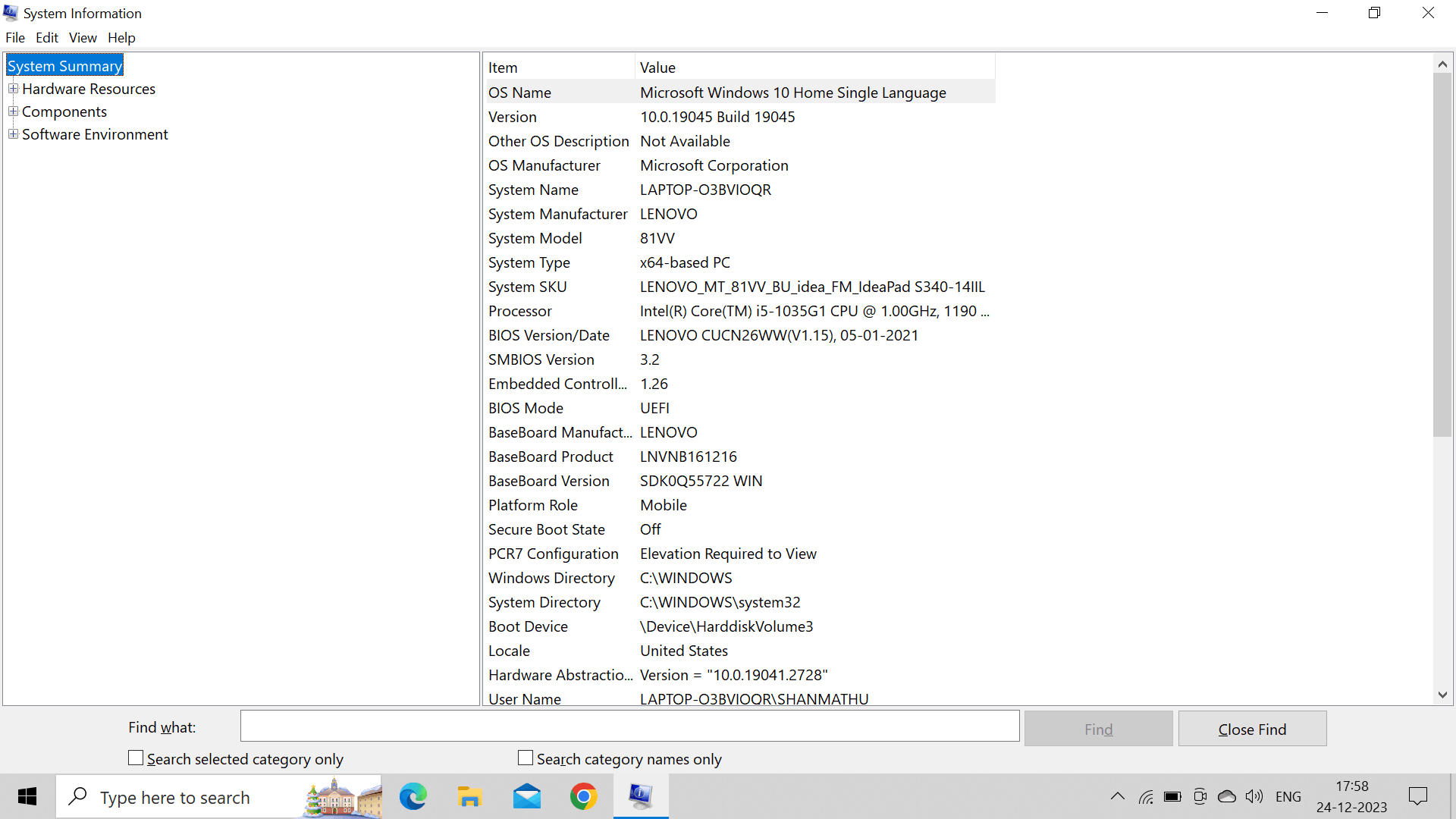Expand the Components tree node
This screenshot has height=819, width=1456.
tap(13, 111)
